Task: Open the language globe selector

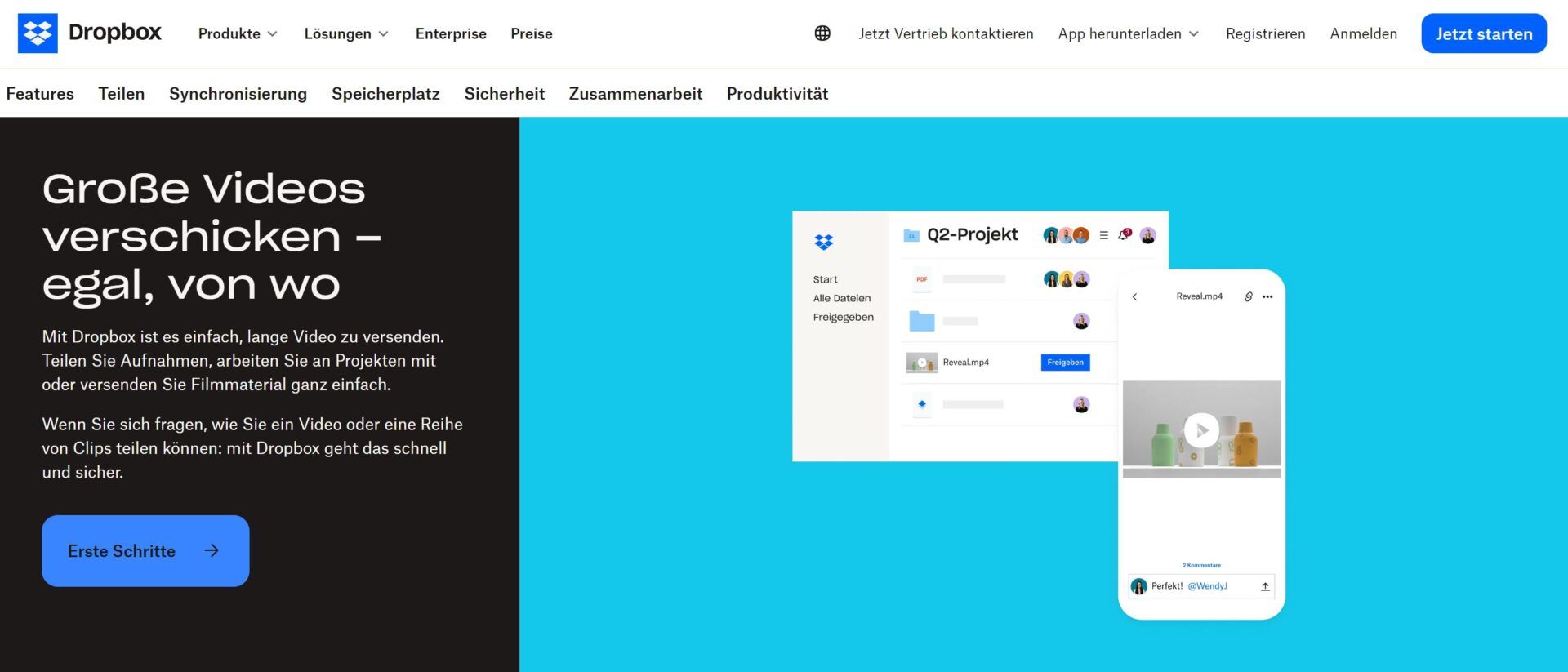Action: pos(822,33)
